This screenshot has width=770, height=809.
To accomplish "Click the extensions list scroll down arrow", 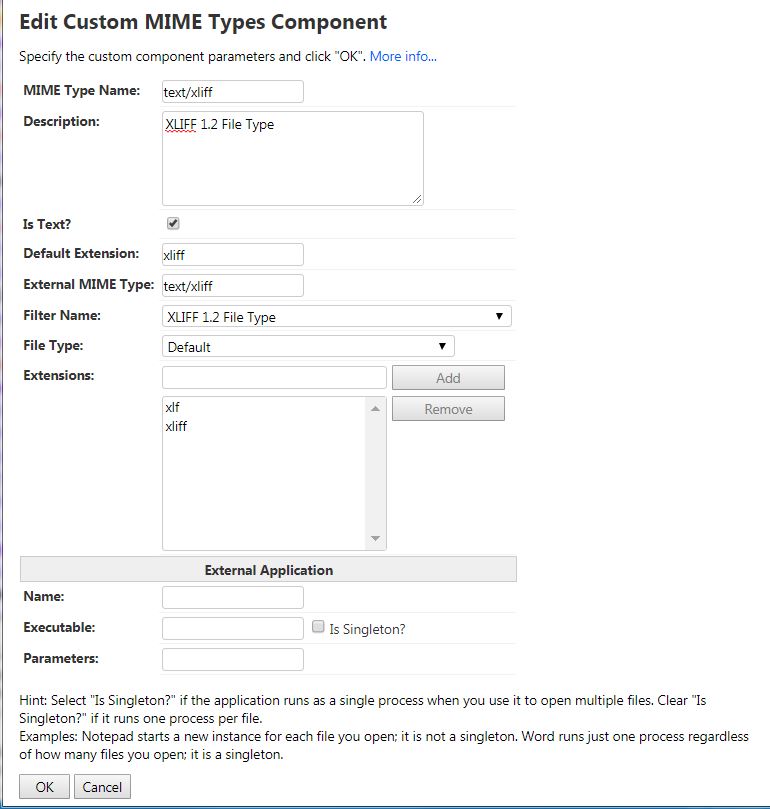I will pyautogui.click(x=375, y=539).
